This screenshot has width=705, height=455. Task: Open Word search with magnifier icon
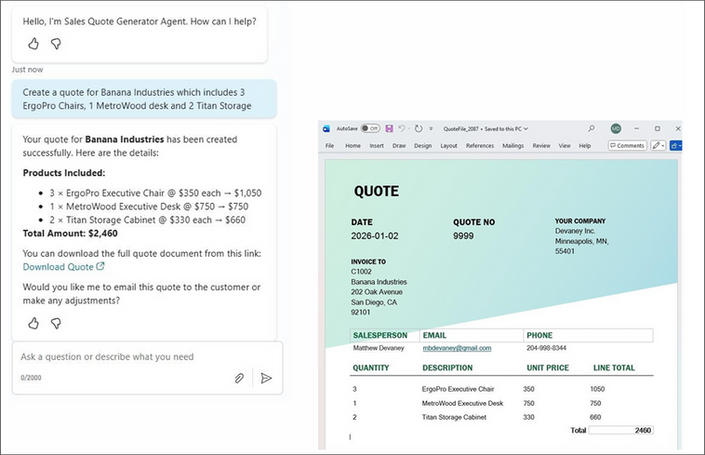591,129
